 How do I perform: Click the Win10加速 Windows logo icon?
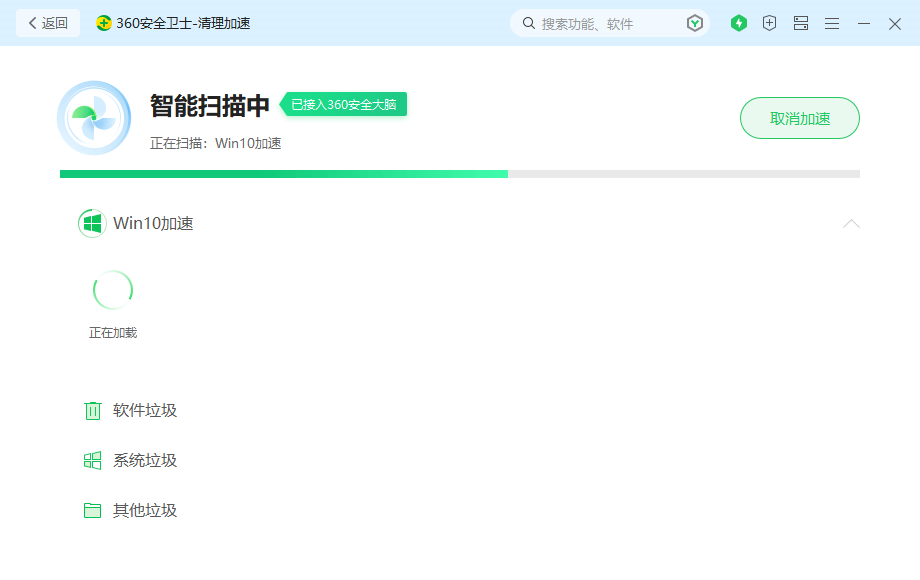92,223
